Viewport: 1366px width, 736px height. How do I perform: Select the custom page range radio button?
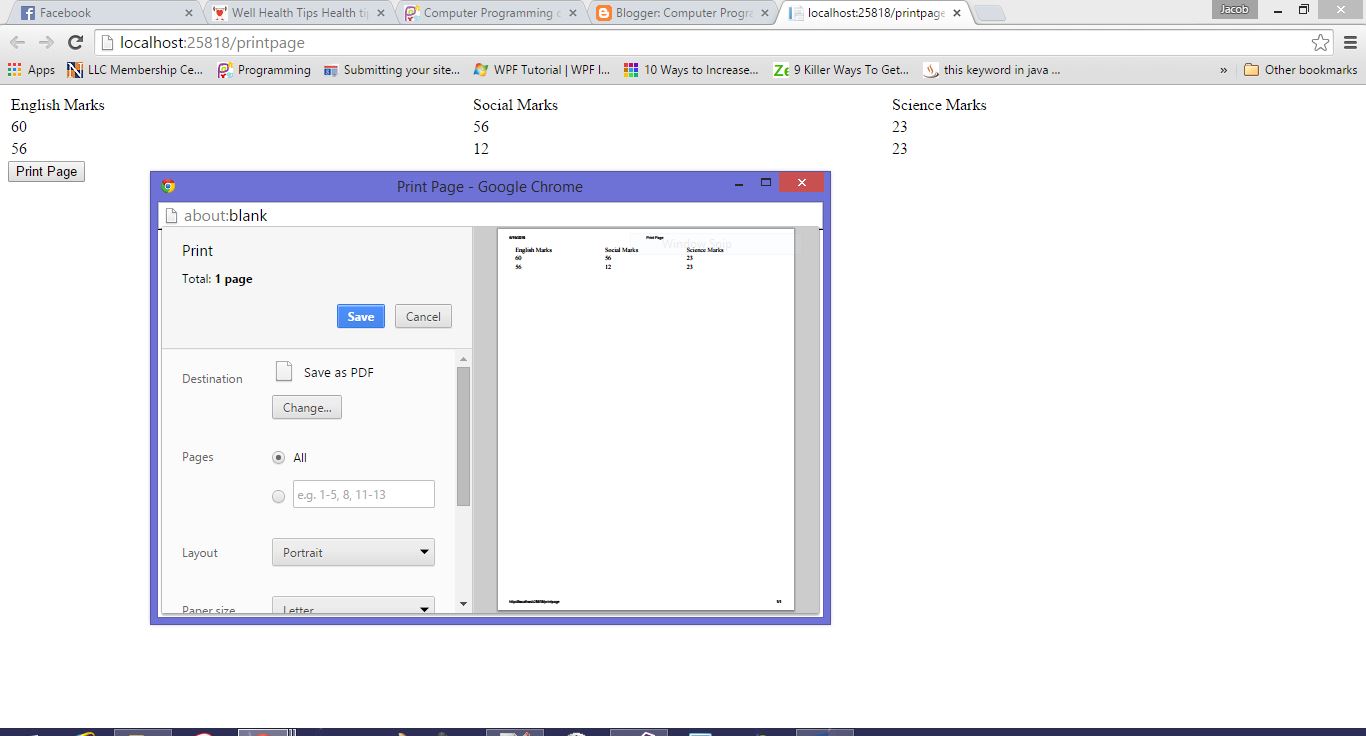(x=279, y=495)
